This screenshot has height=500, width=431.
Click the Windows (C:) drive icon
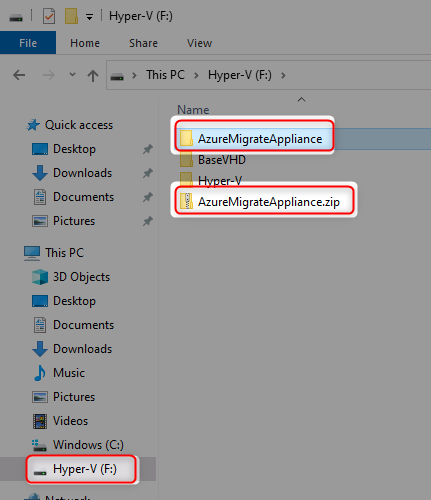39,445
